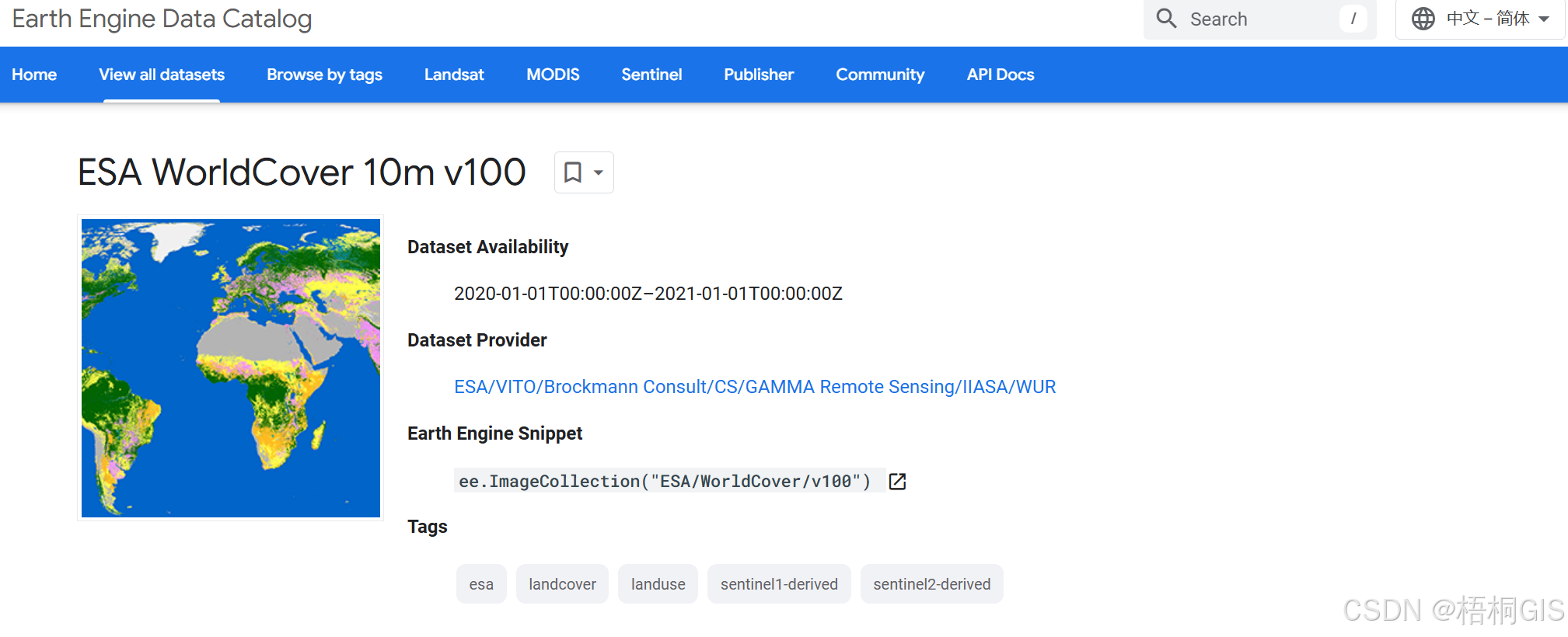The image size is (1568, 637).
Task: Open snippet in Code Editor icon
Action: [x=897, y=482]
